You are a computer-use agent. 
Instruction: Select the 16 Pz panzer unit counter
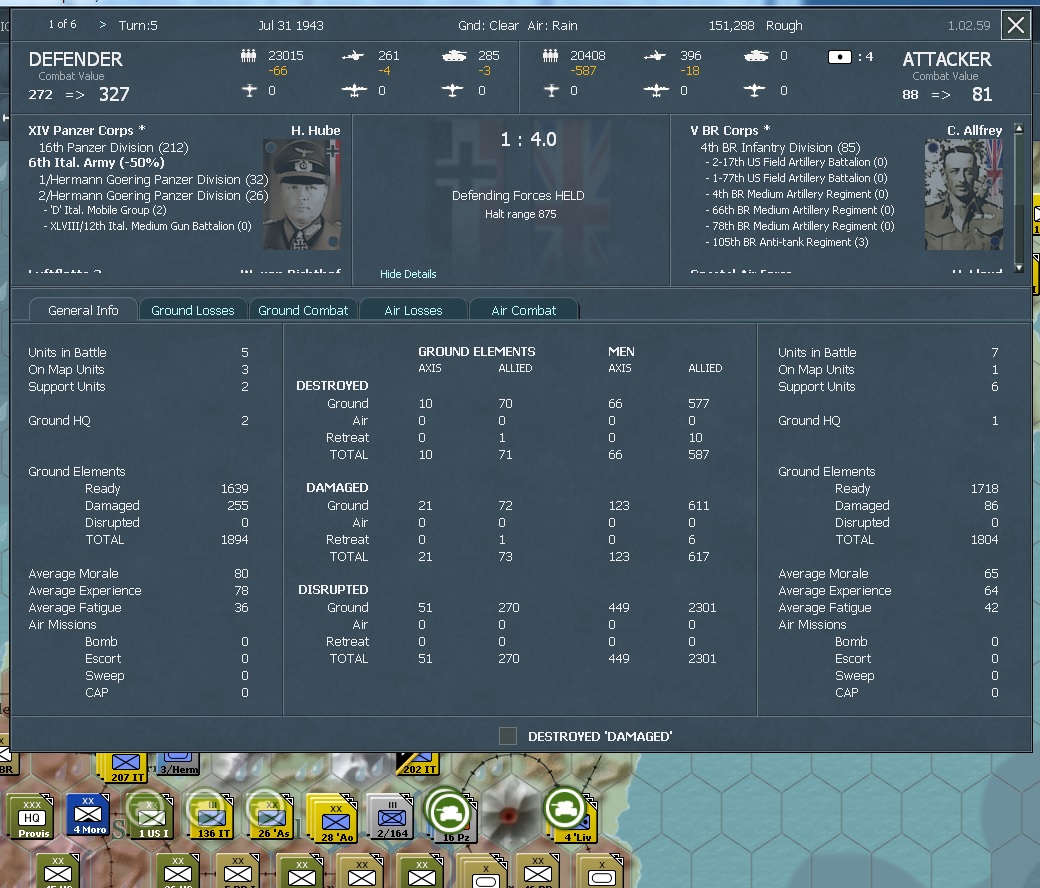click(x=449, y=816)
